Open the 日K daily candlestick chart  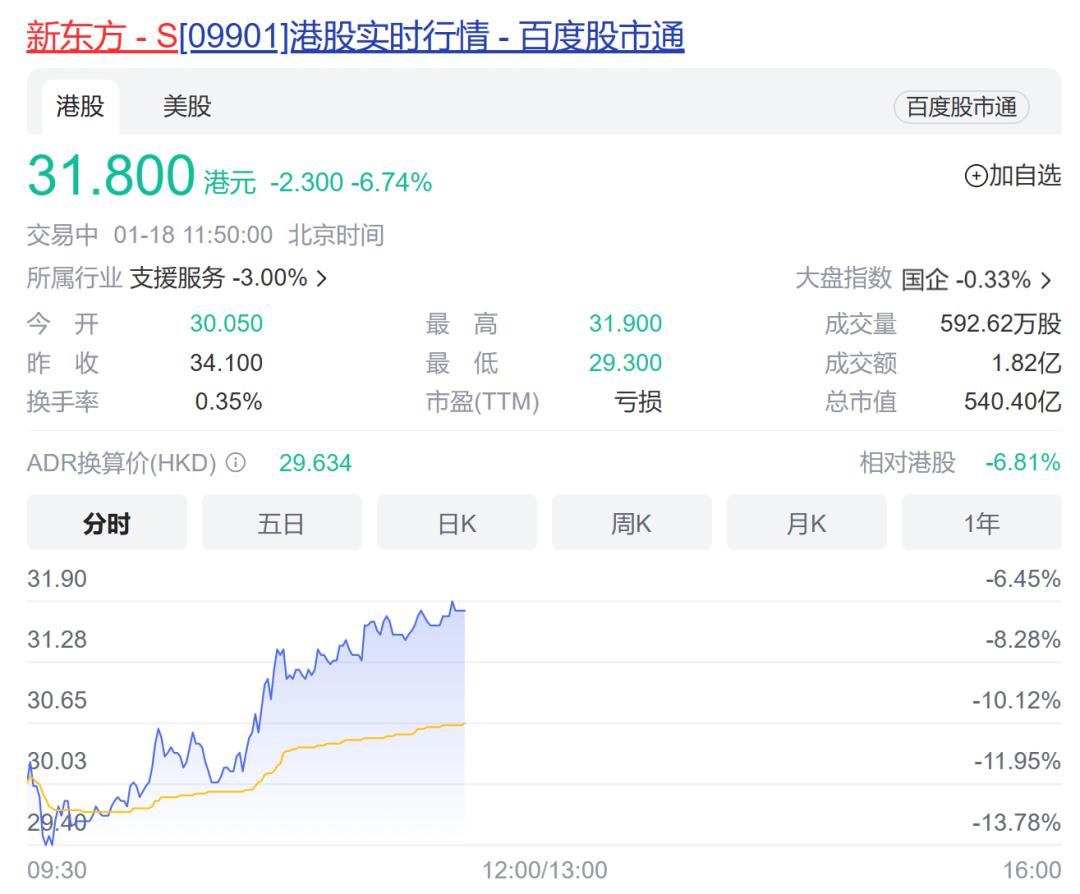click(x=456, y=522)
